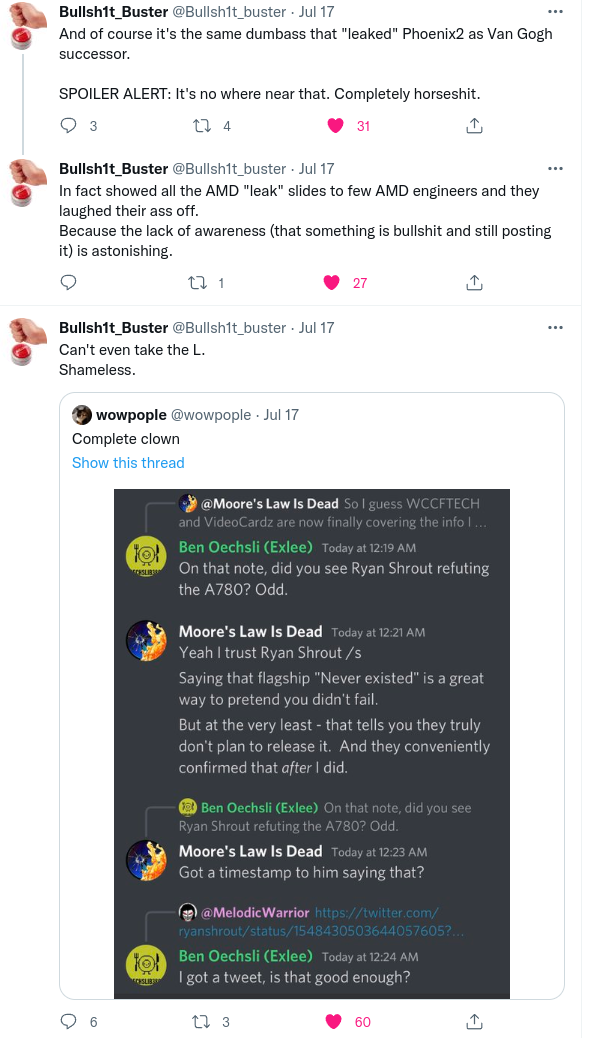Image resolution: width=604 pixels, height=1038 pixels.
Task: Click the "Show this thread" link
Action: [x=128, y=463]
